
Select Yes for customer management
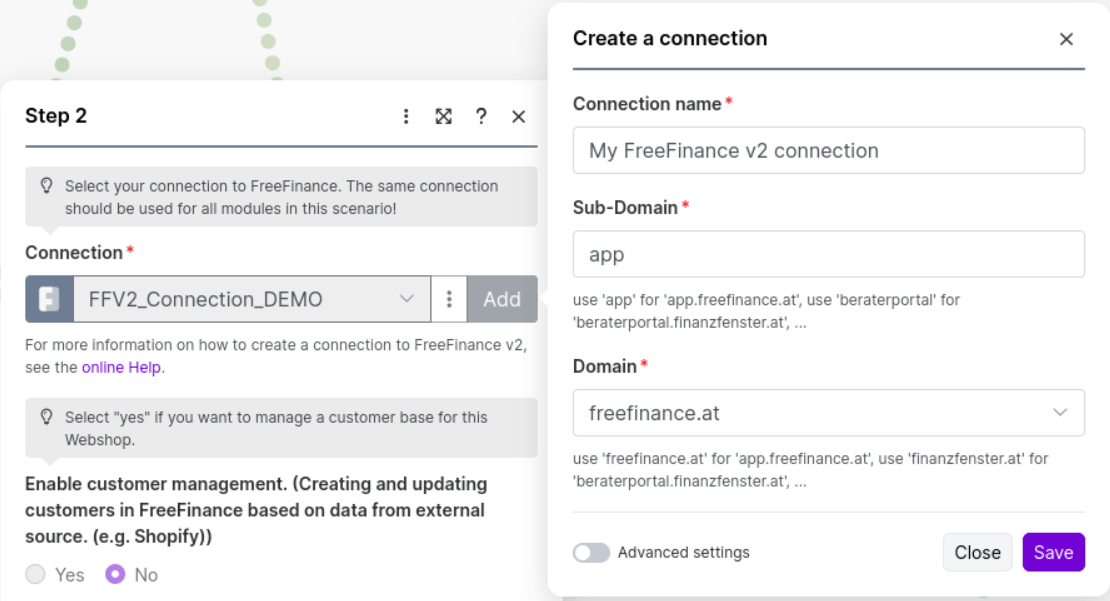35,574
